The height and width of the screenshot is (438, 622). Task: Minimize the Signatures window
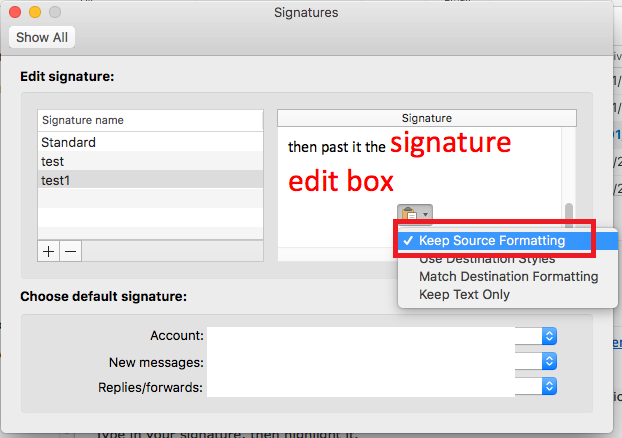(x=35, y=12)
